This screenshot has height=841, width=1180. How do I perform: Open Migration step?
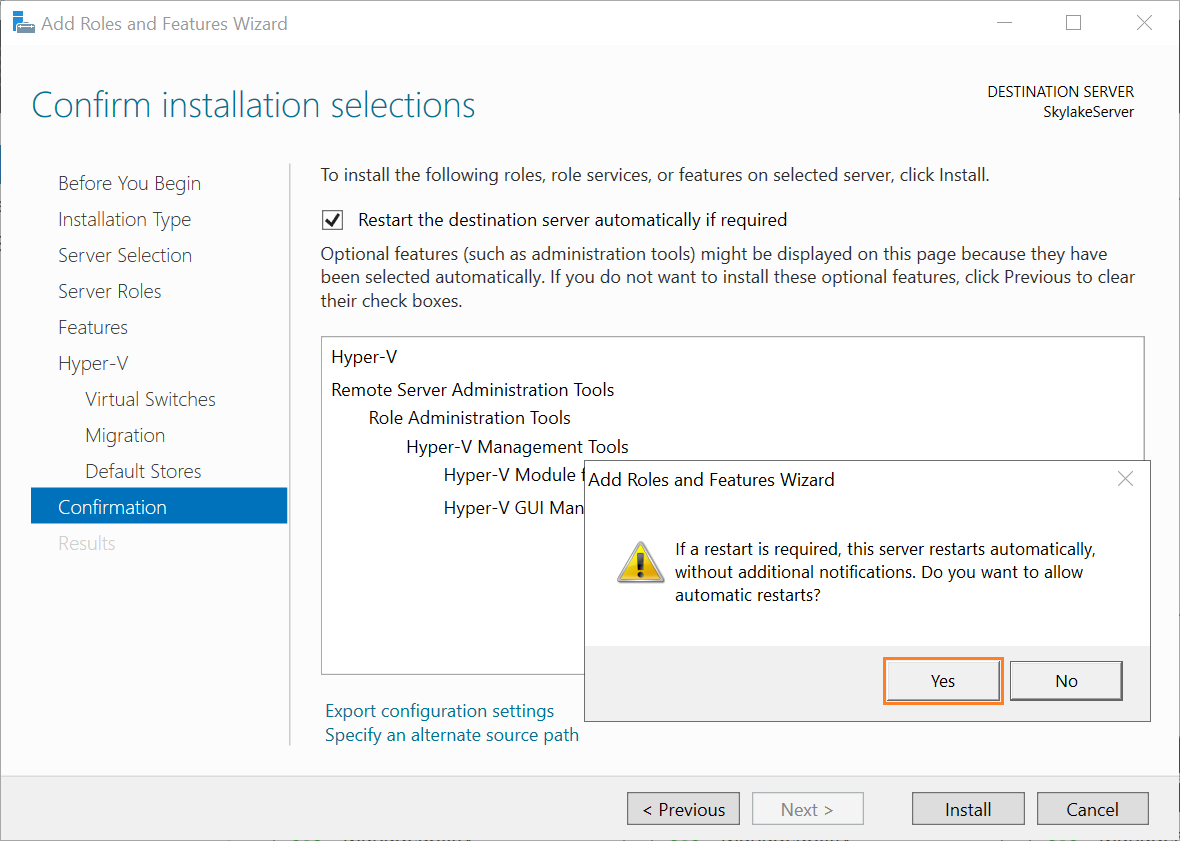125,436
